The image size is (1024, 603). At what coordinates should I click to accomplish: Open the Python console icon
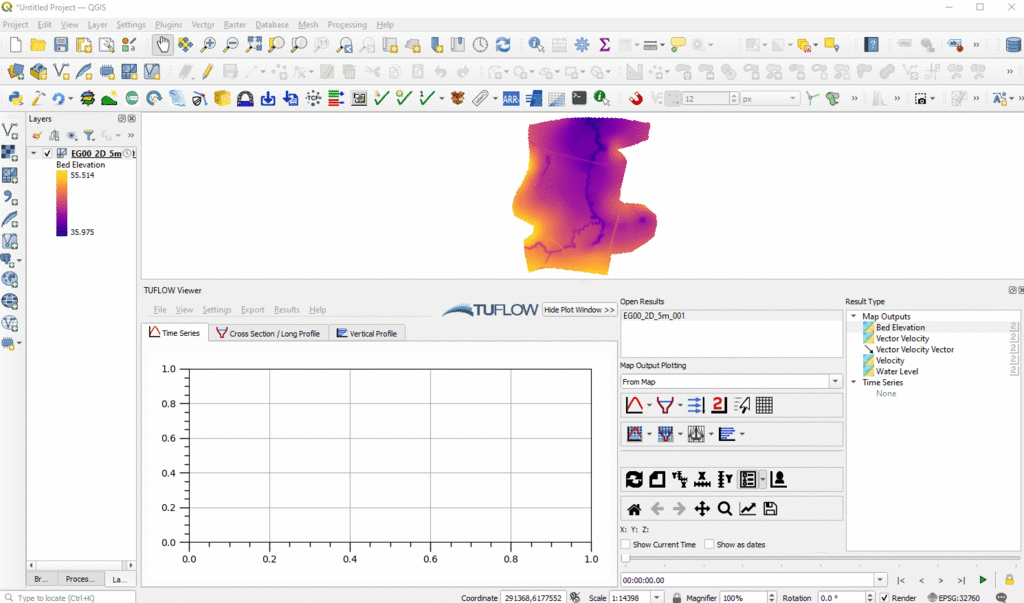[579, 98]
